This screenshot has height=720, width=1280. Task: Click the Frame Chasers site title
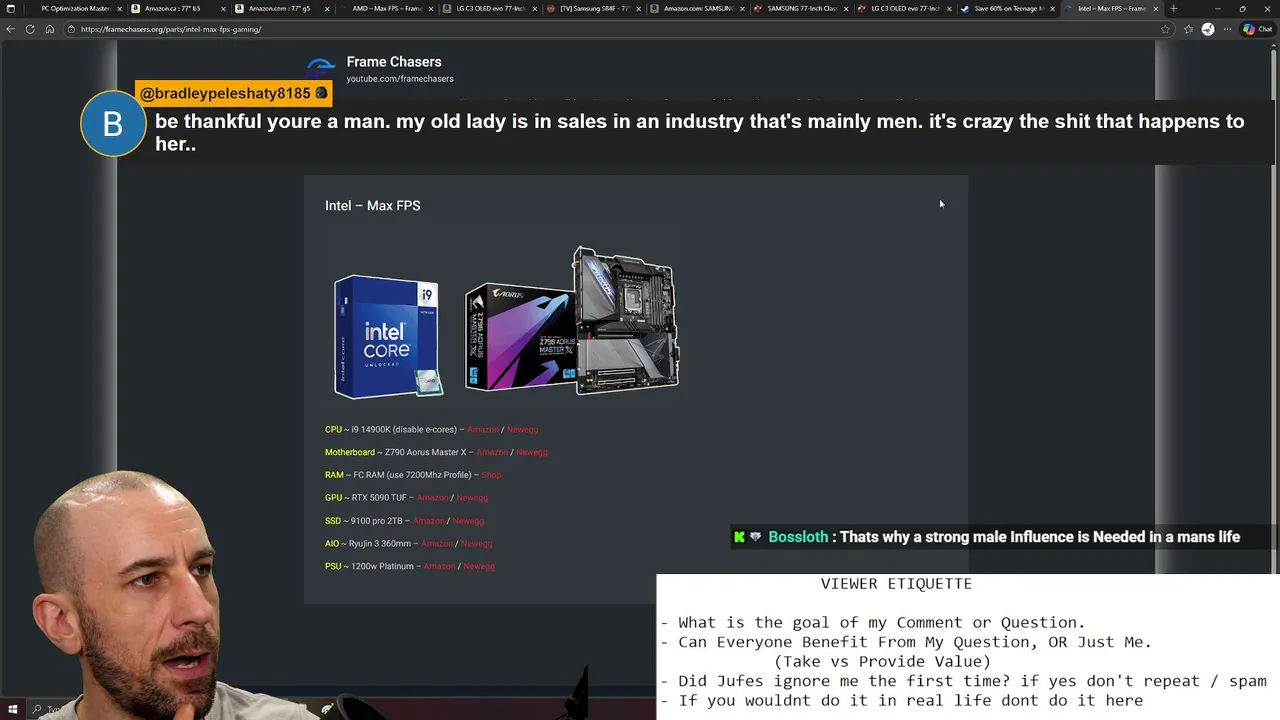point(394,62)
